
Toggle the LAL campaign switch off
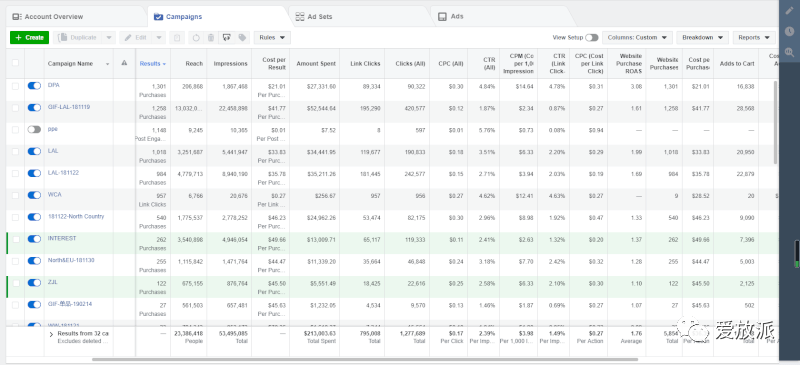pyautogui.click(x=34, y=152)
